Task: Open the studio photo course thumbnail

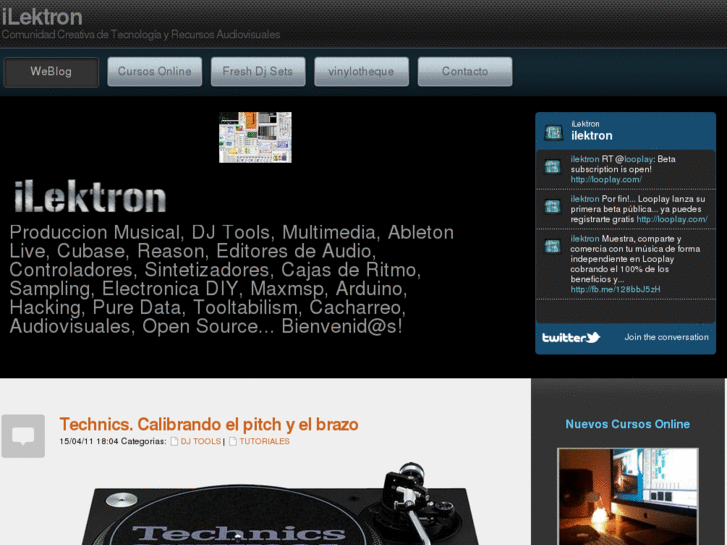Action: tap(628, 496)
